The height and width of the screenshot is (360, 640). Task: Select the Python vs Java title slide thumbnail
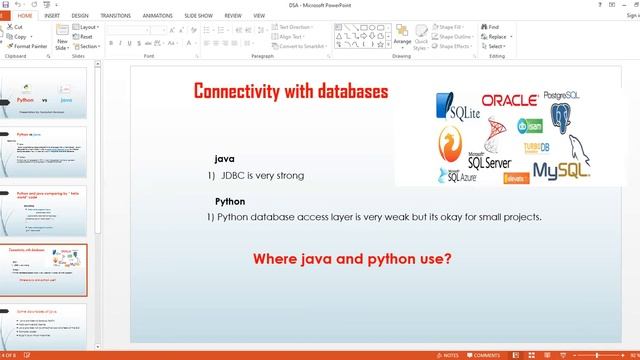coord(44,93)
